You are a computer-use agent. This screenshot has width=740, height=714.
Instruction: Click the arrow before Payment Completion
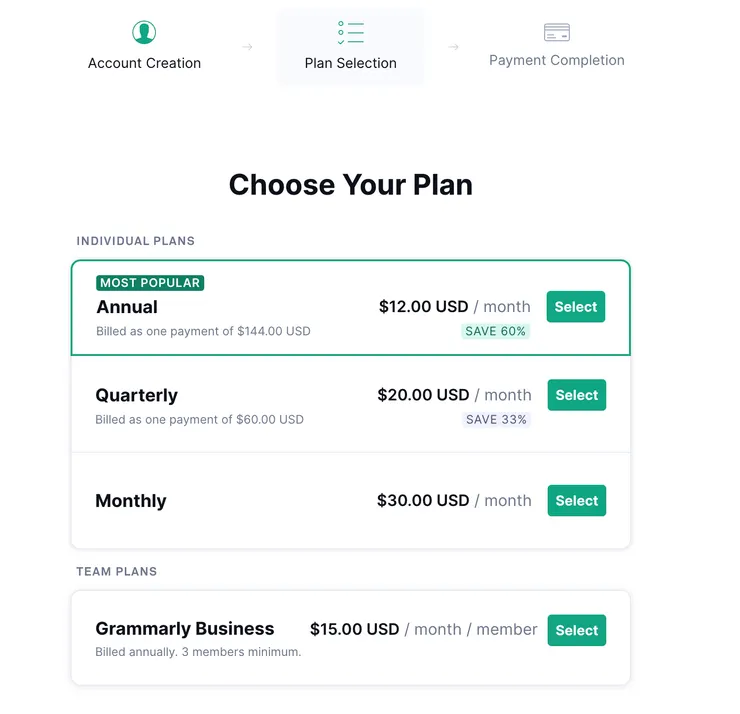click(x=454, y=47)
